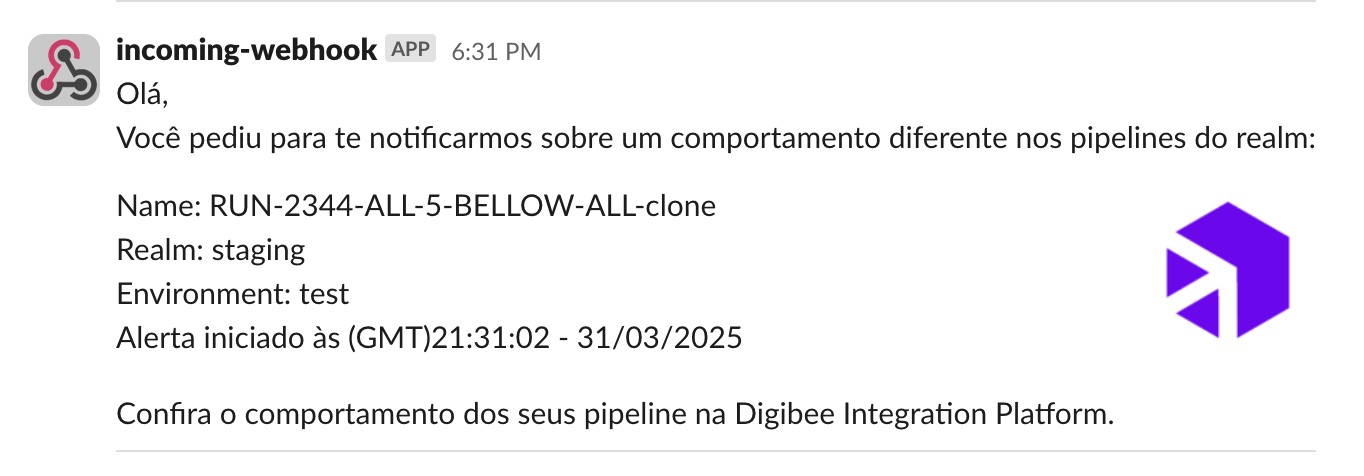Click the environment value "test"
Viewport: 1364px width, 476px height.
coord(325,294)
